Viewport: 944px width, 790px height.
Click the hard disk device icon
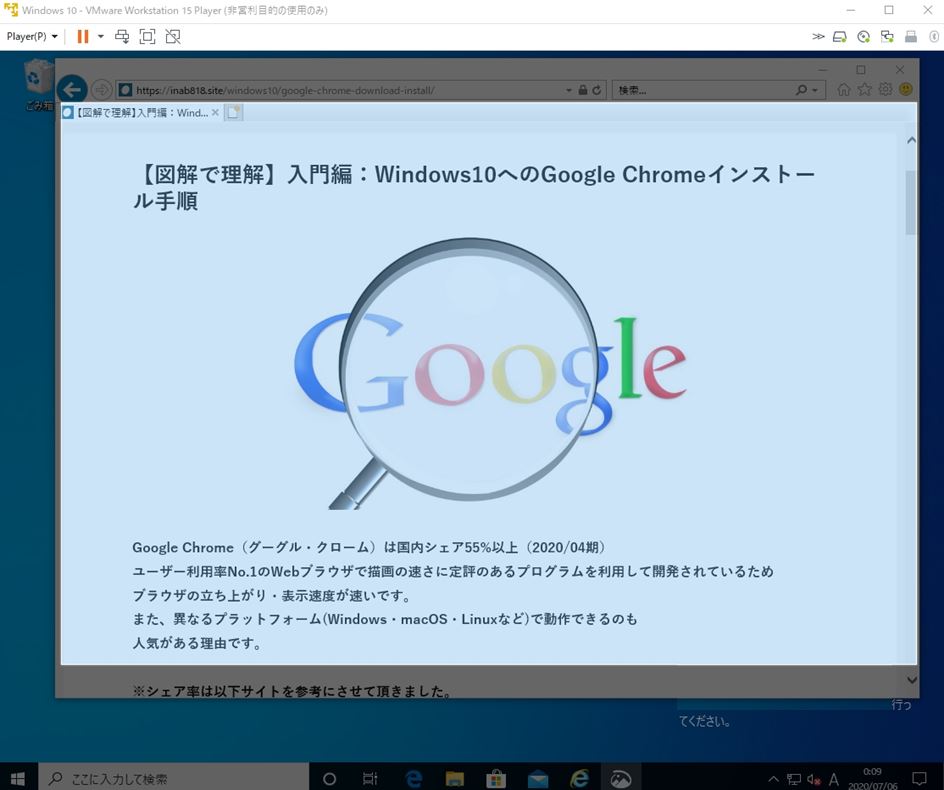click(x=840, y=37)
